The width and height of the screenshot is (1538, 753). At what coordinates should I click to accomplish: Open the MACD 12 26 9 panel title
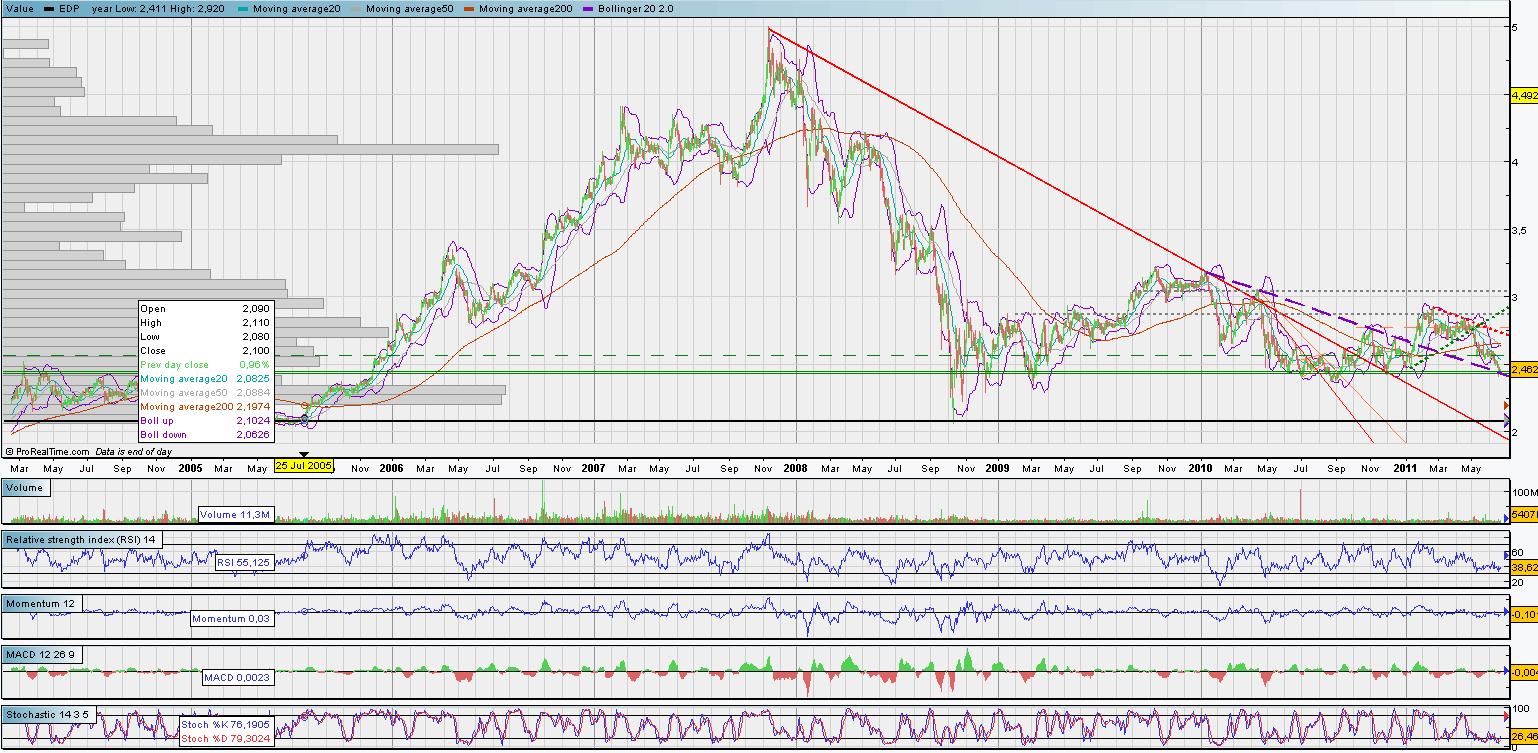(43, 654)
